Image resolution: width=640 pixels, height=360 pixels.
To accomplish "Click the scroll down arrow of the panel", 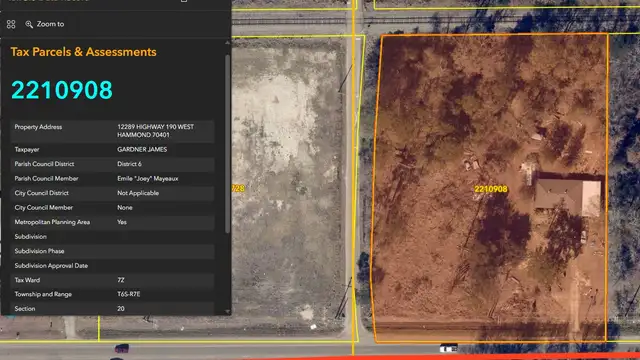I will [227, 311].
